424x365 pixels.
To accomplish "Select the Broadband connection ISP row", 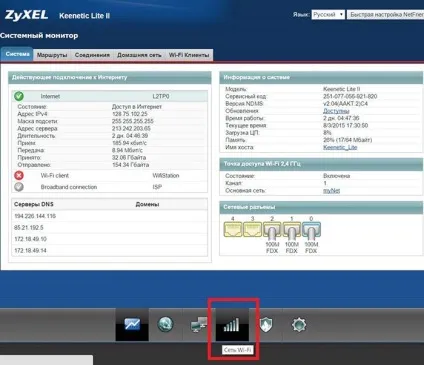I will 110,187.
